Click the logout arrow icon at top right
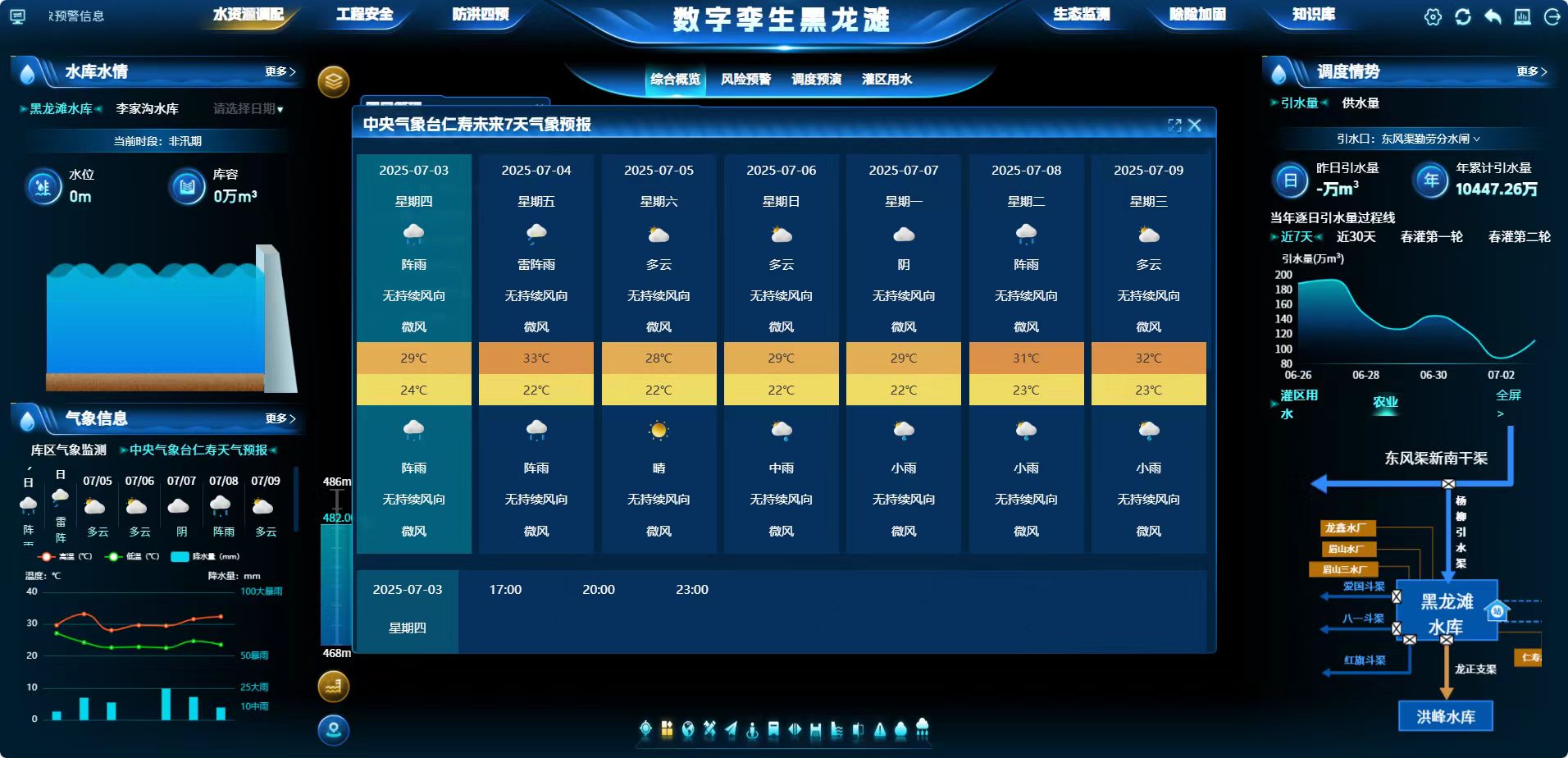 tap(1552, 17)
